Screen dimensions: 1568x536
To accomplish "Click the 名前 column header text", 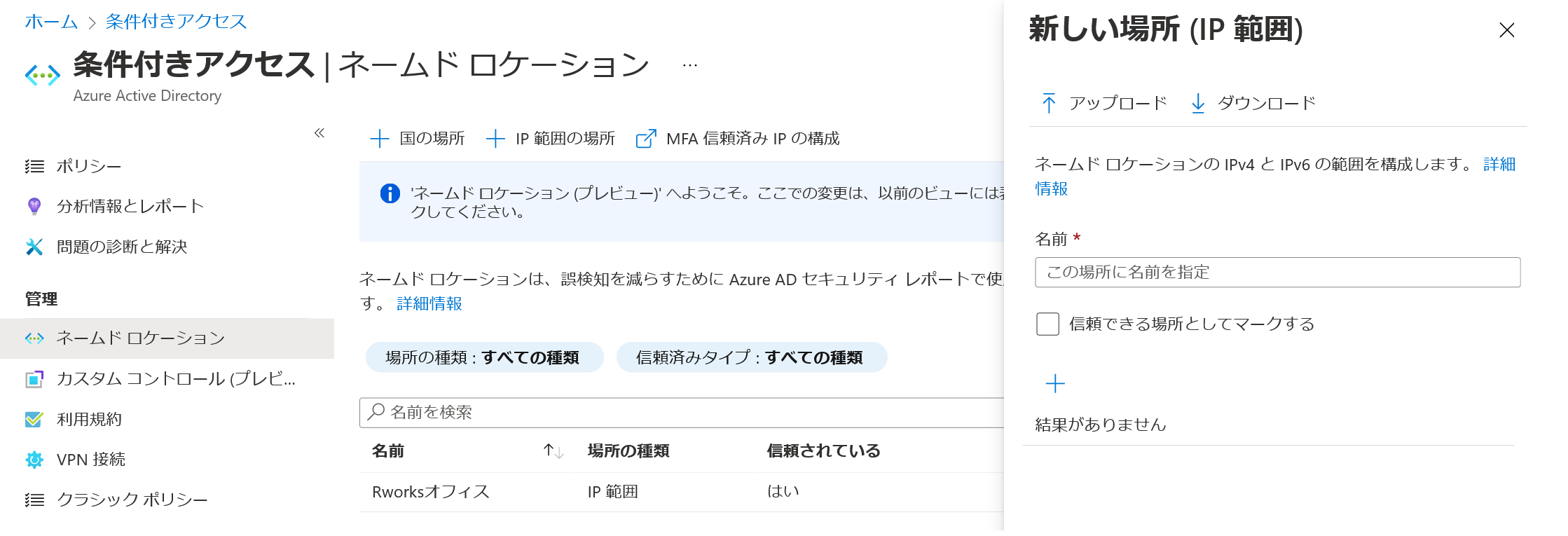I will [388, 451].
